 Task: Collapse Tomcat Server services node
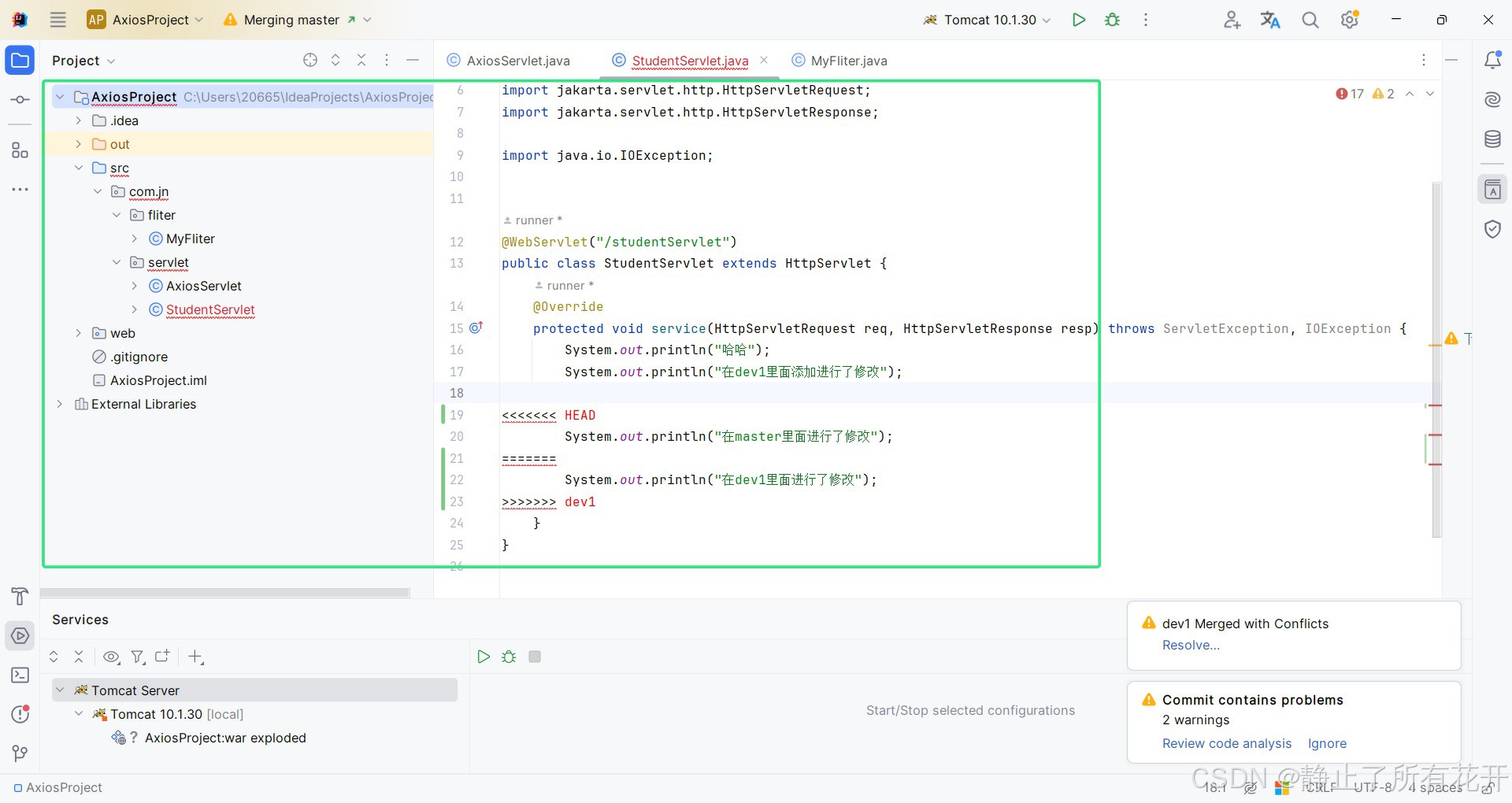[x=59, y=690]
